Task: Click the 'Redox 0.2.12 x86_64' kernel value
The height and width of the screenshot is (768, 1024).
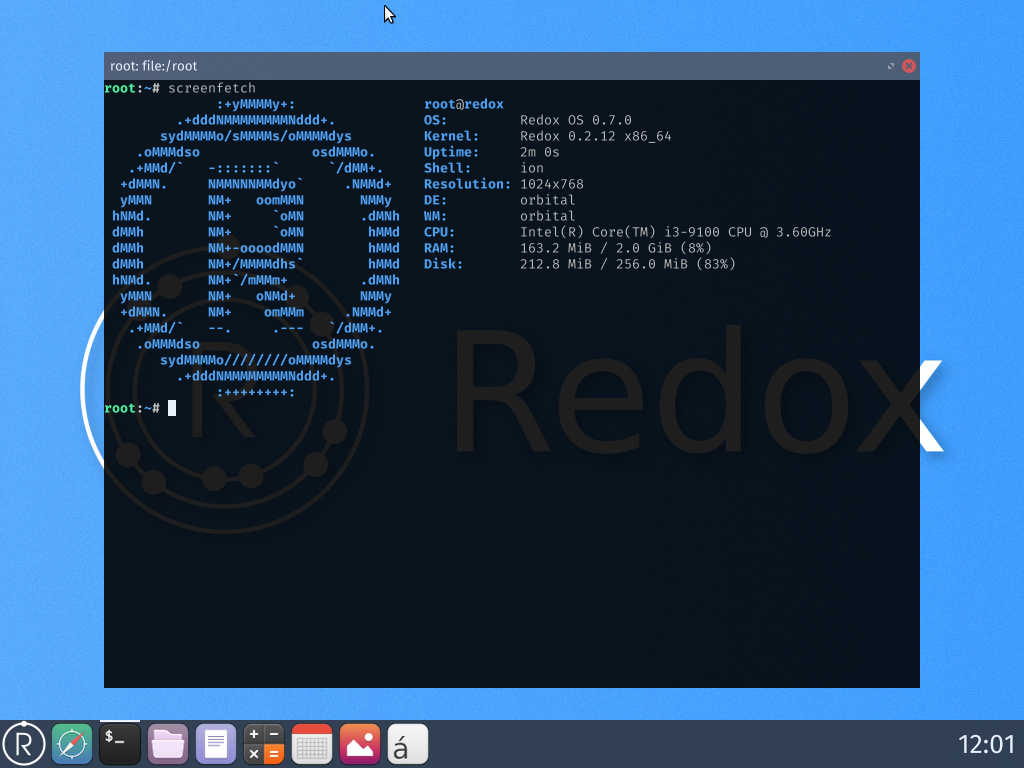Action: point(596,136)
